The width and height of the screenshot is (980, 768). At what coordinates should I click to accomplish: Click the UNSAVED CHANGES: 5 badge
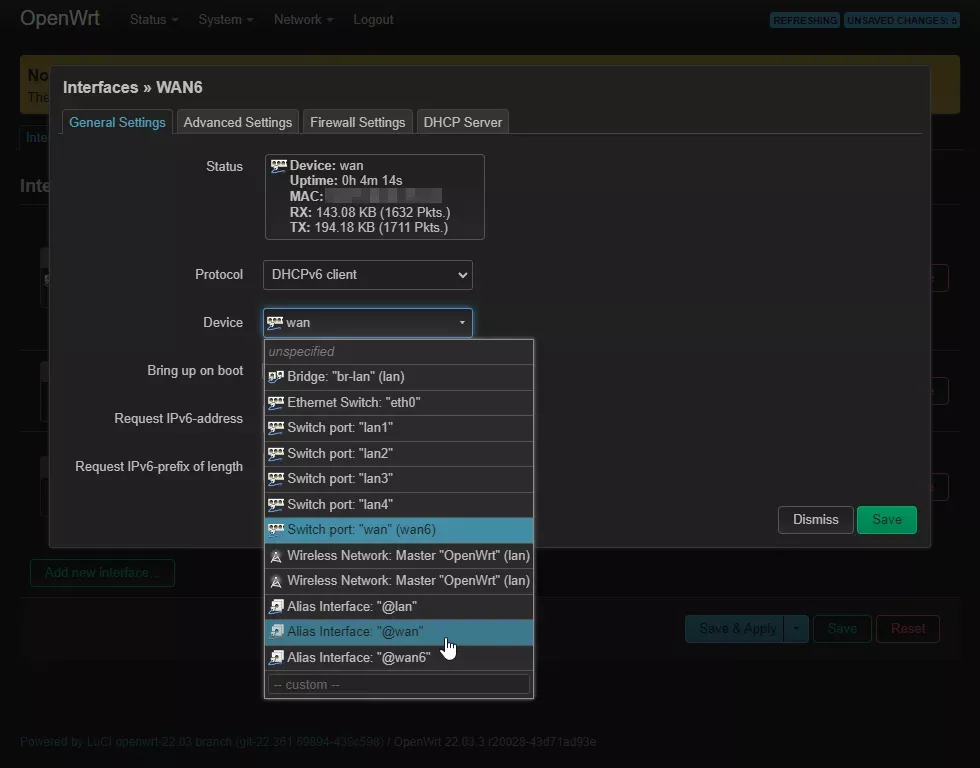coord(902,21)
